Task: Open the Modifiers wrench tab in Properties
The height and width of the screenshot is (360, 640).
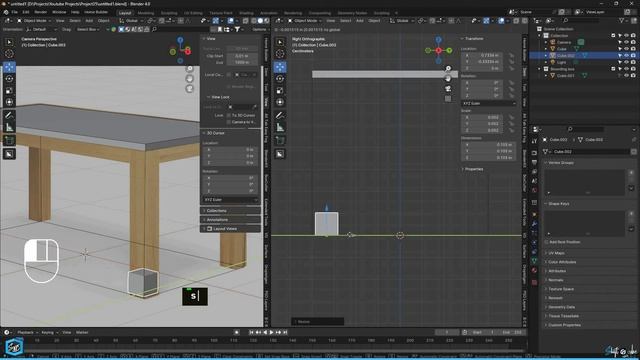Action: 534,224
